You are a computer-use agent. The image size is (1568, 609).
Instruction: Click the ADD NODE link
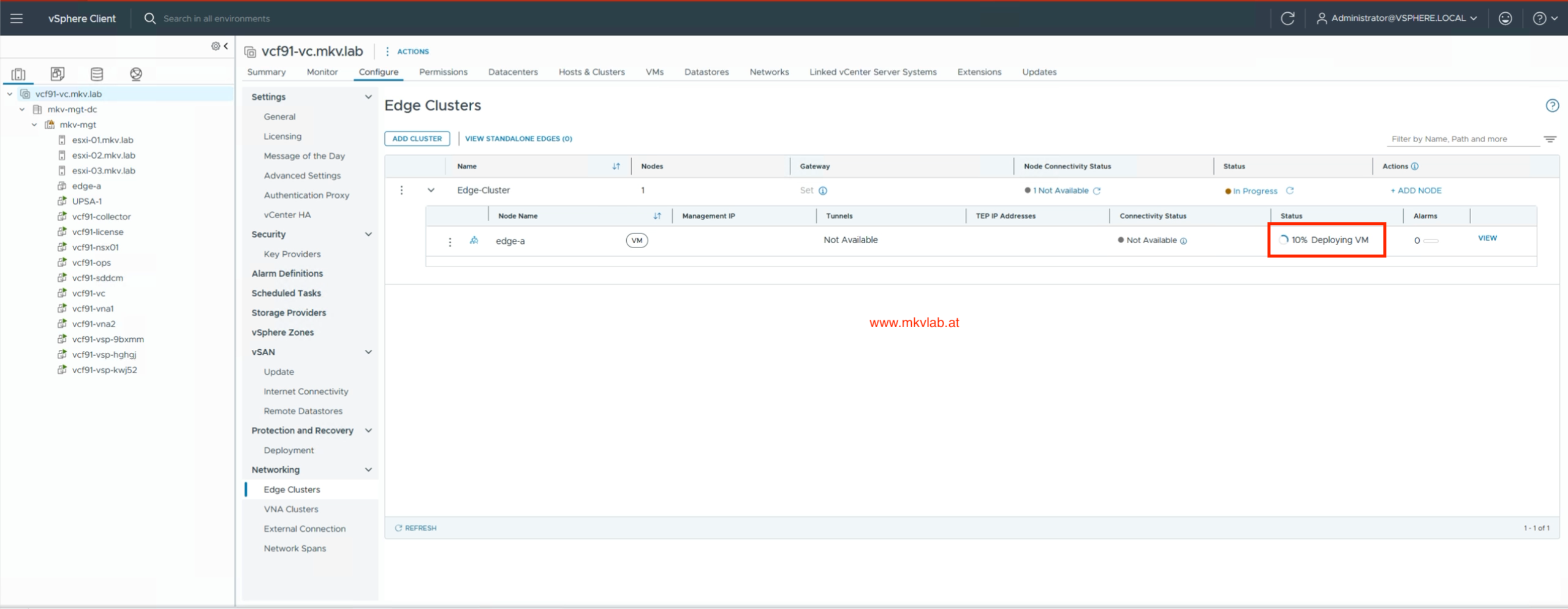pyautogui.click(x=1415, y=191)
